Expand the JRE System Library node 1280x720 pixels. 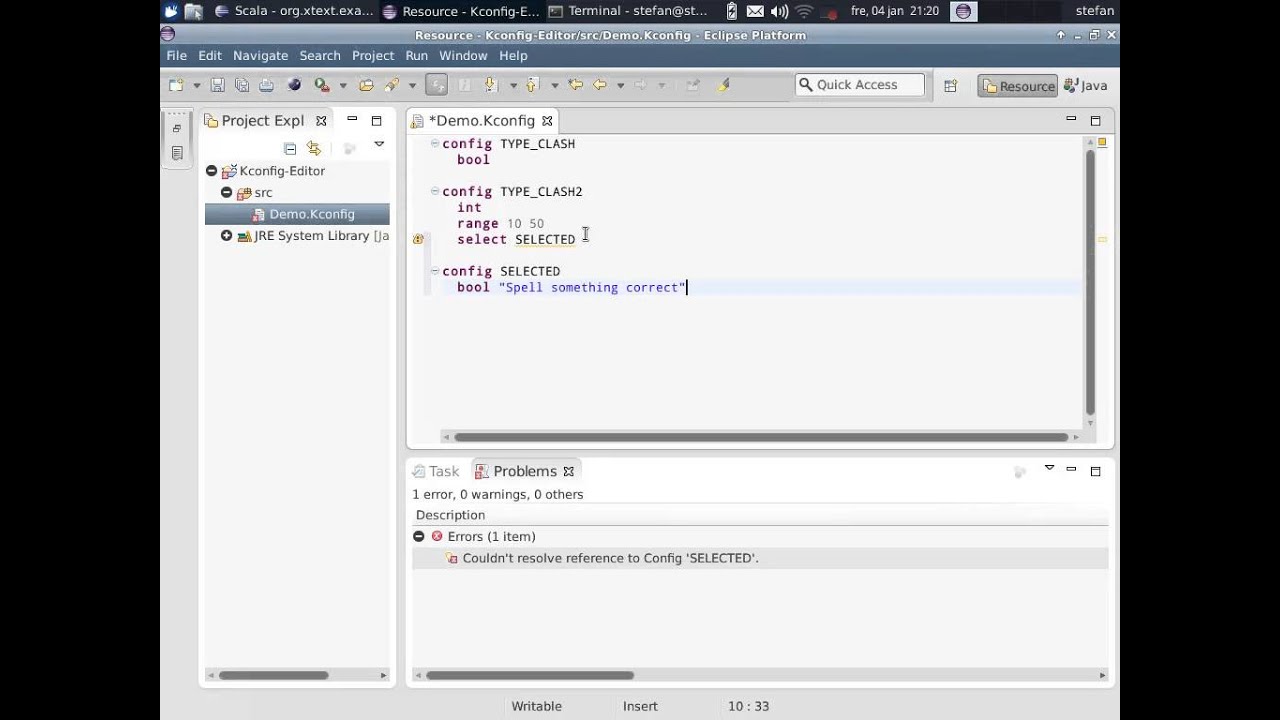[x=226, y=236]
